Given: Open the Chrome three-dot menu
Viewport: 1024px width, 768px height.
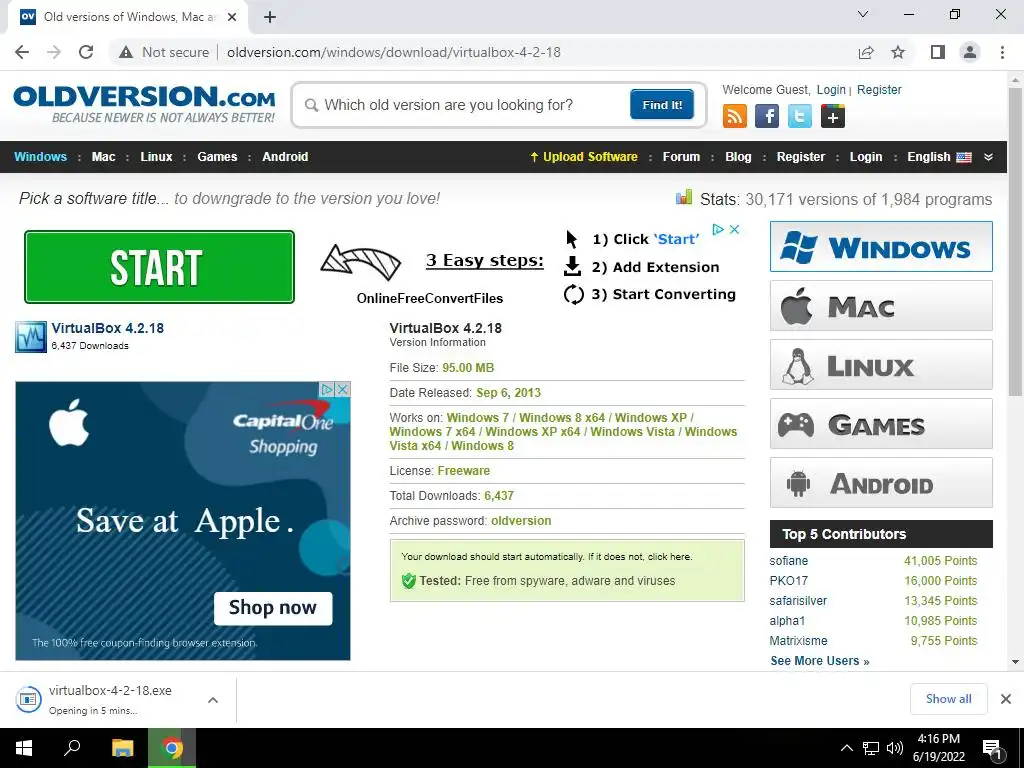Looking at the screenshot, I should click(1002, 52).
